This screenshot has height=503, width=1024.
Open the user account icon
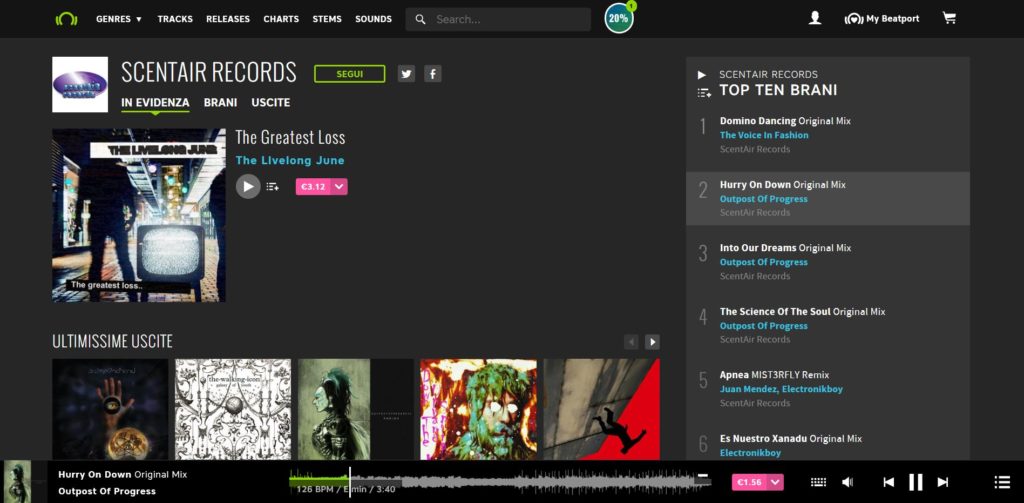(814, 18)
